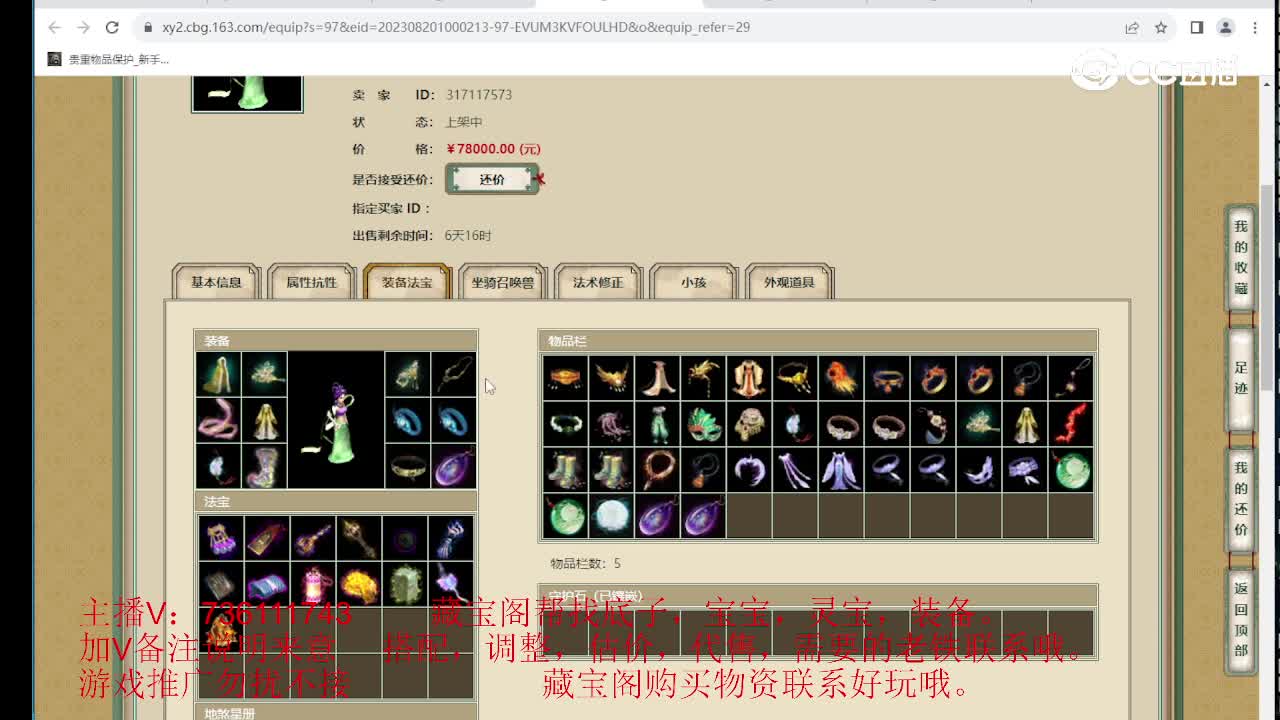
Task: Select the equipped gold belt item
Action: pos(407,466)
